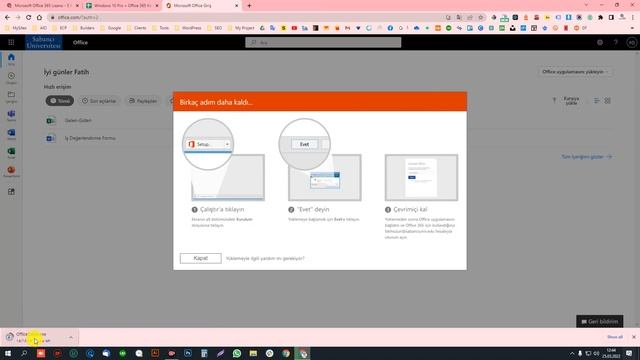Launch Excel from the sidebar

11,153
